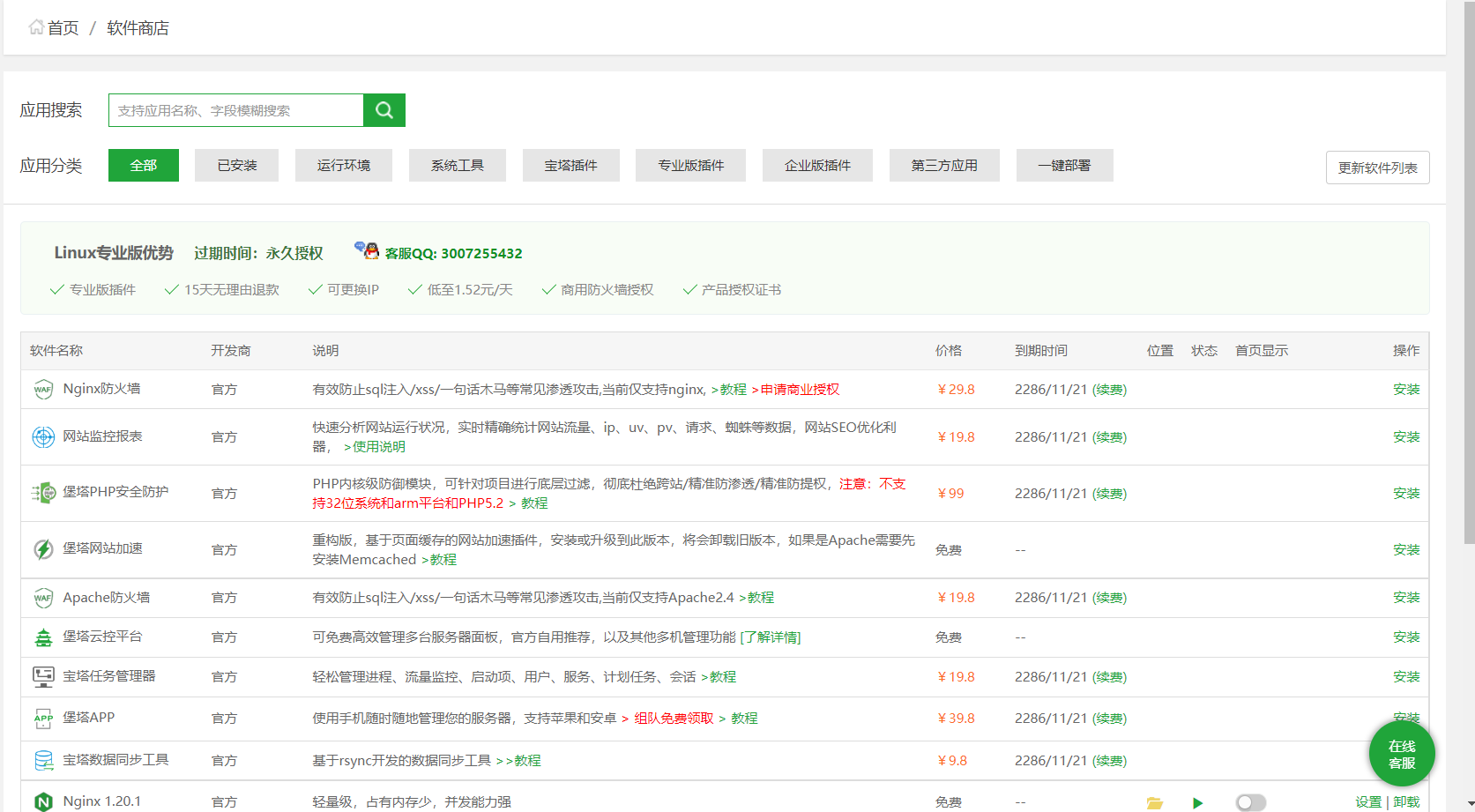Viewport: 1475px width, 812px height.
Task: Select the 已安装 category tab
Action: [x=237, y=165]
